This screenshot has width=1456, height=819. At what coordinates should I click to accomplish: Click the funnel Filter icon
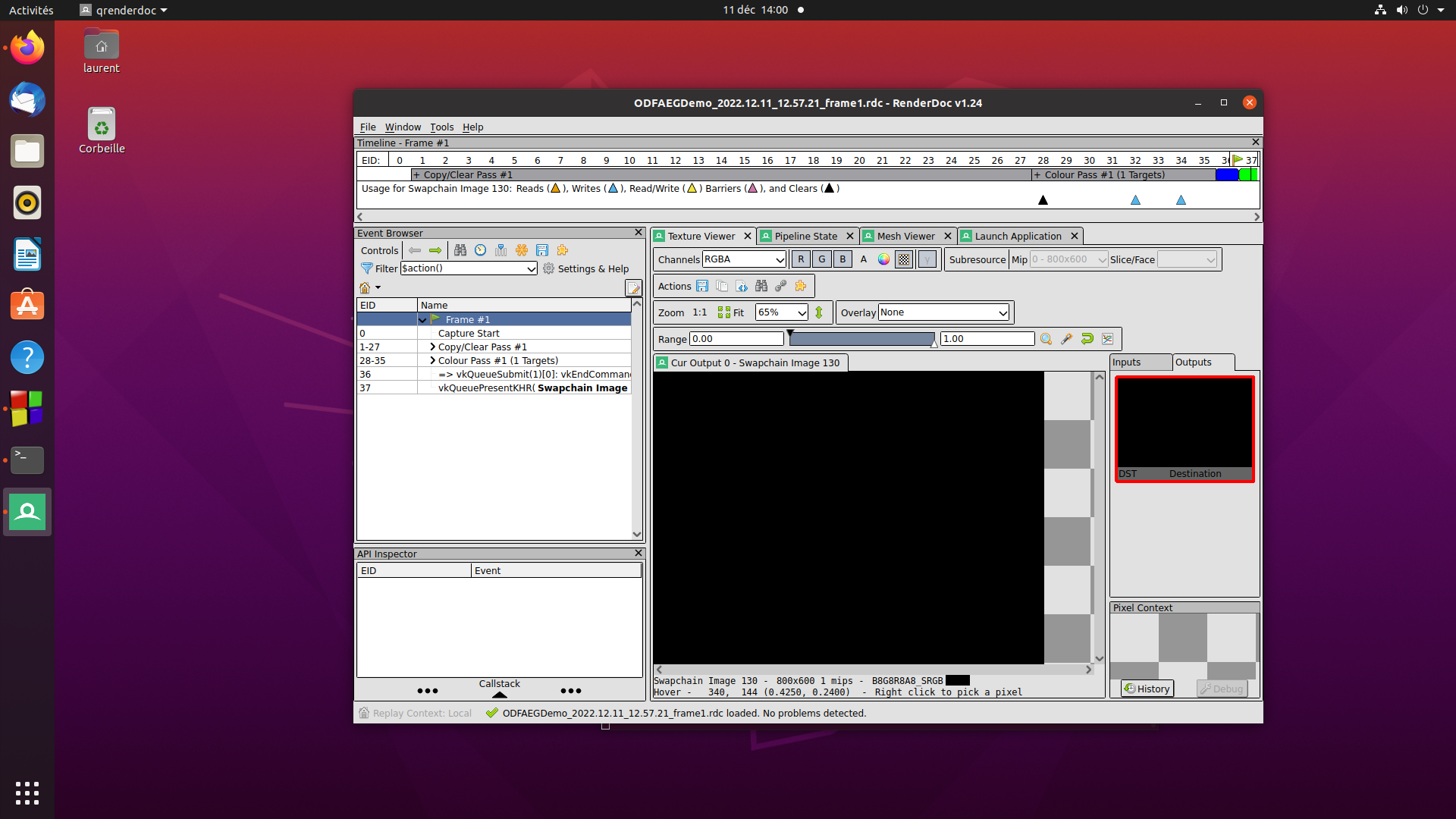(x=367, y=268)
